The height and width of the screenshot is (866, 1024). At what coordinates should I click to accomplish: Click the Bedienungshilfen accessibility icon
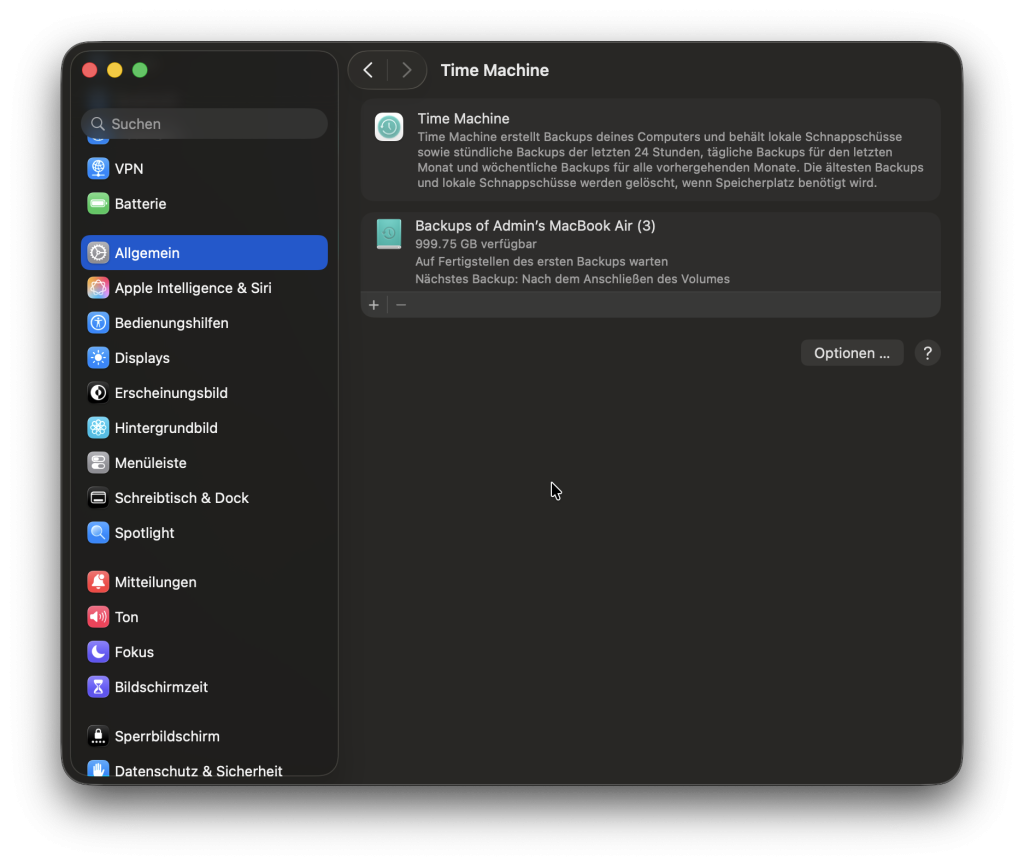click(98, 323)
